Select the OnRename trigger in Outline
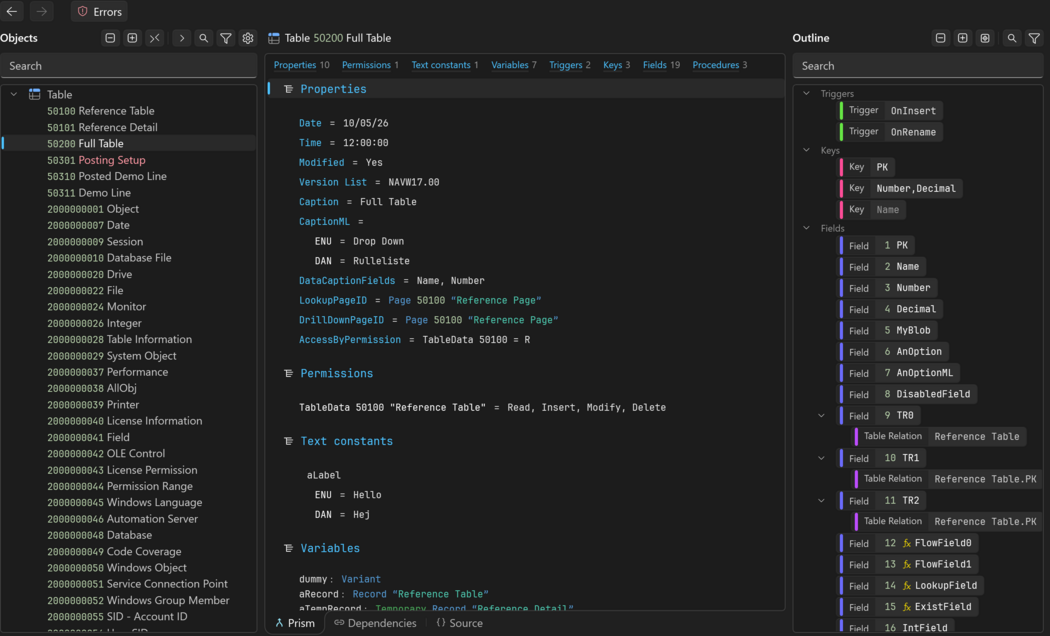The image size is (1050, 636). pyautogui.click(x=891, y=132)
